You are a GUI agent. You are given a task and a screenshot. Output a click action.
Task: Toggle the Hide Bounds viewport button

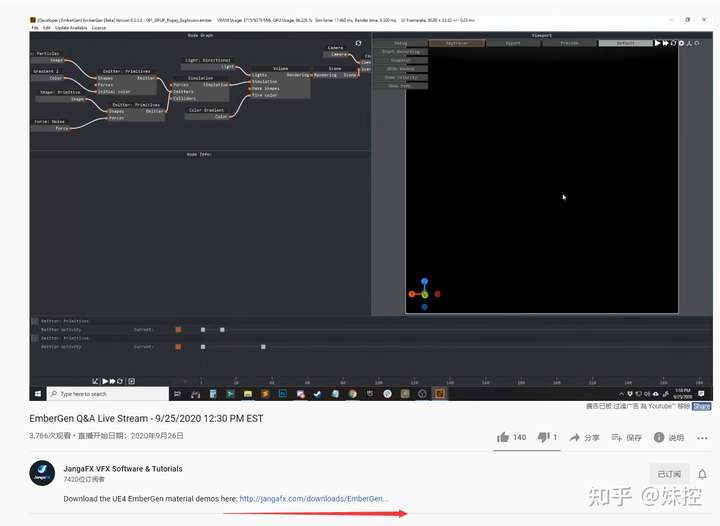coord(401,69)
